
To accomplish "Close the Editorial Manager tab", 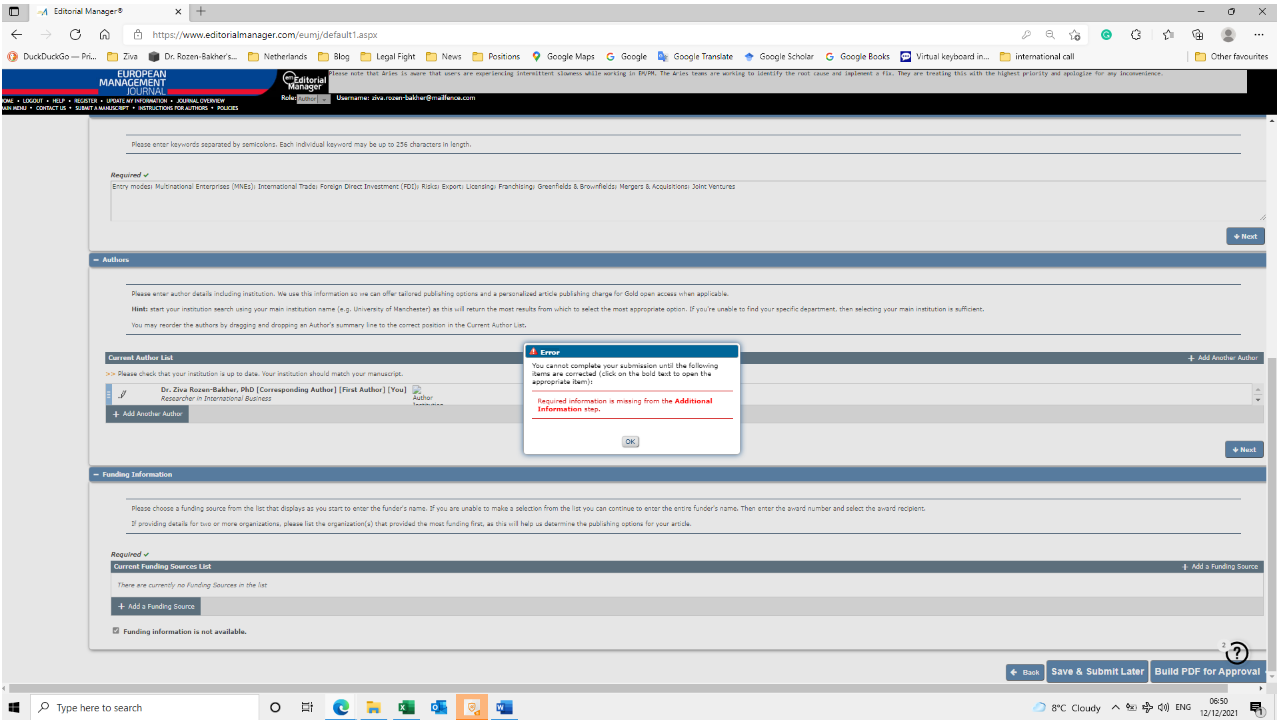I will pos(177,11).
